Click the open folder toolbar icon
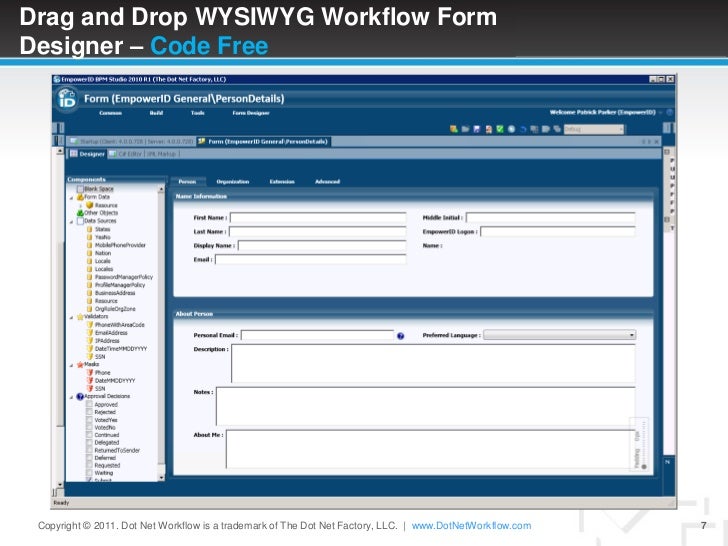 [465, 129]
